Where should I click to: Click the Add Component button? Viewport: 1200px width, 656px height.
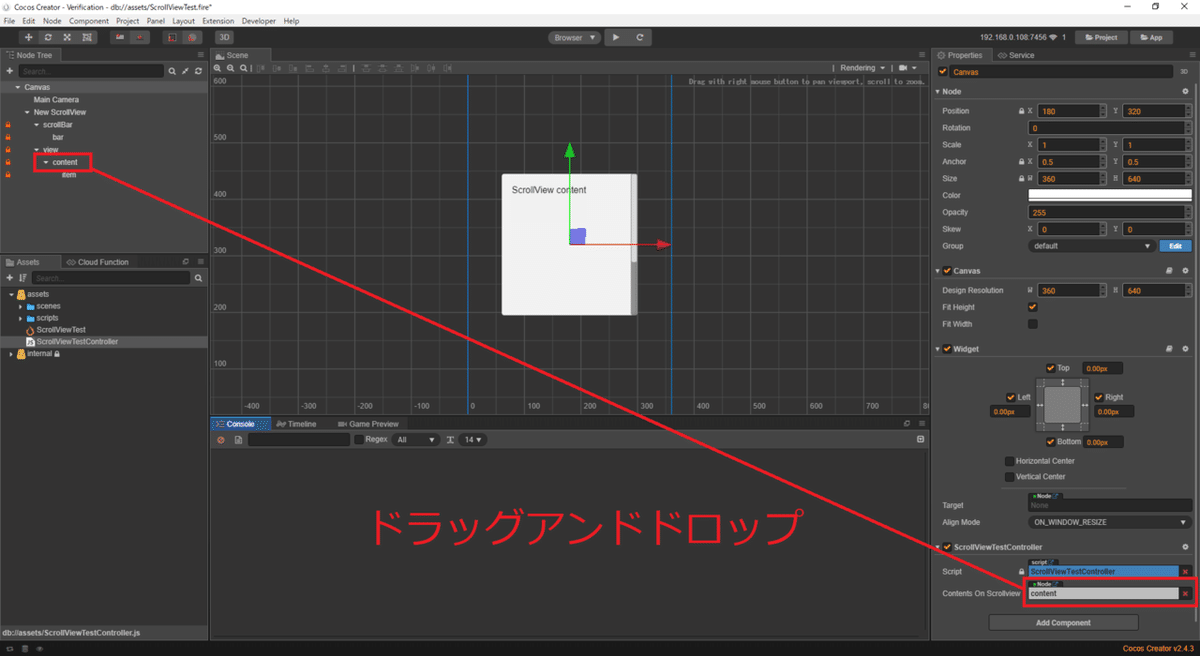point(1063,622)
